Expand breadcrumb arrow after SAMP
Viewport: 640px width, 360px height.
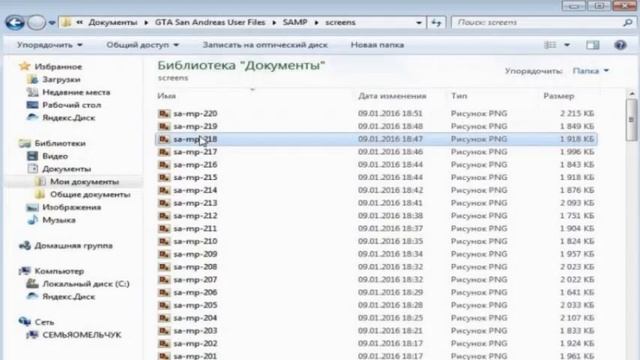click(316, 23)
